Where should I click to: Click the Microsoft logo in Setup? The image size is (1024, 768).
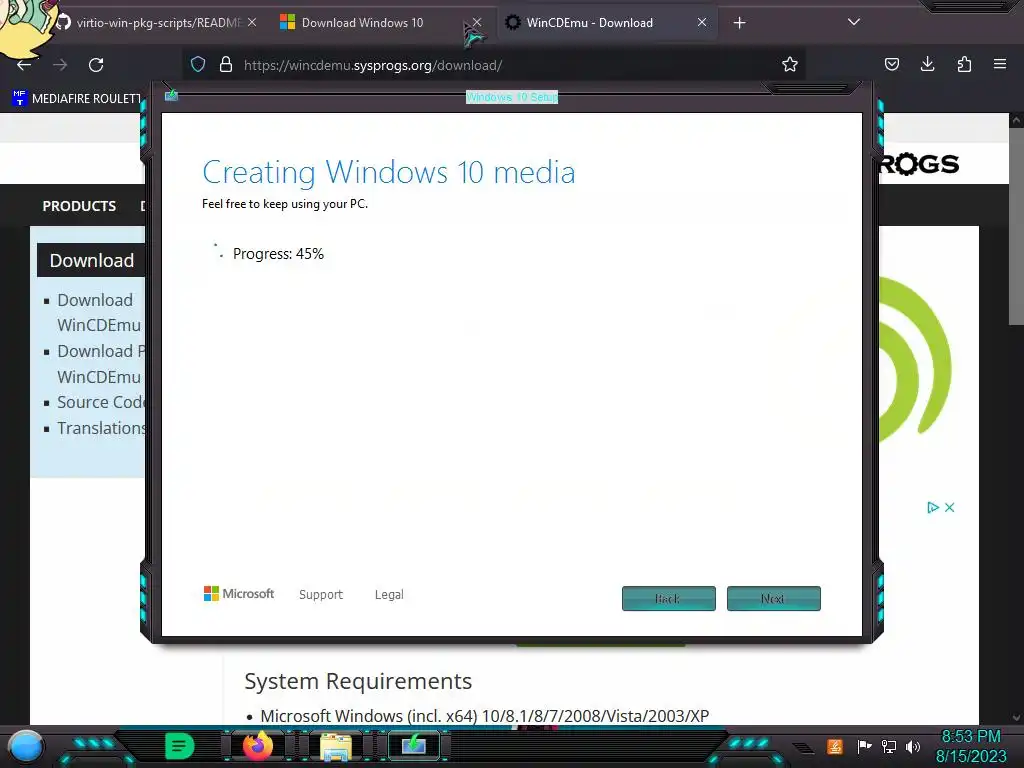238,594
